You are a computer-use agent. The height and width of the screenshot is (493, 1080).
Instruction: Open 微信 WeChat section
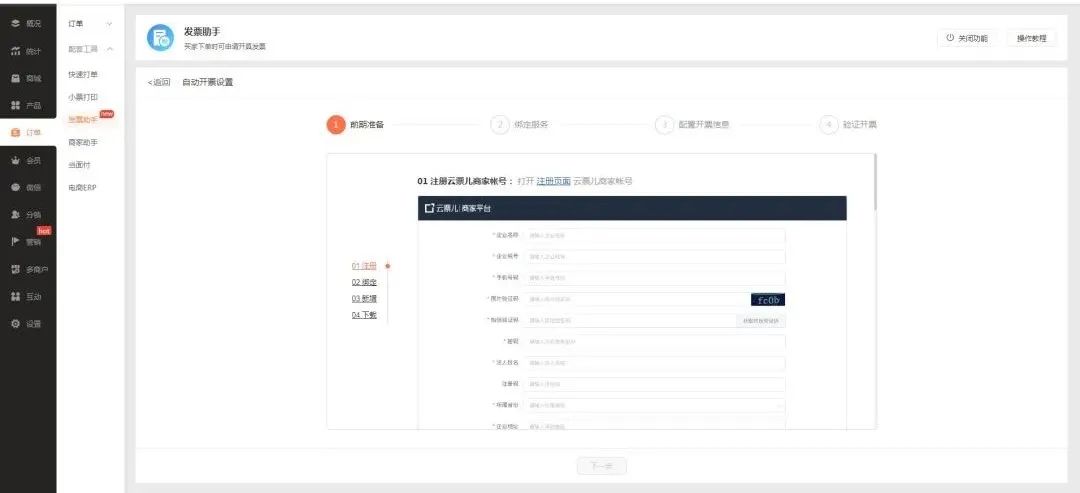(26, 187)
